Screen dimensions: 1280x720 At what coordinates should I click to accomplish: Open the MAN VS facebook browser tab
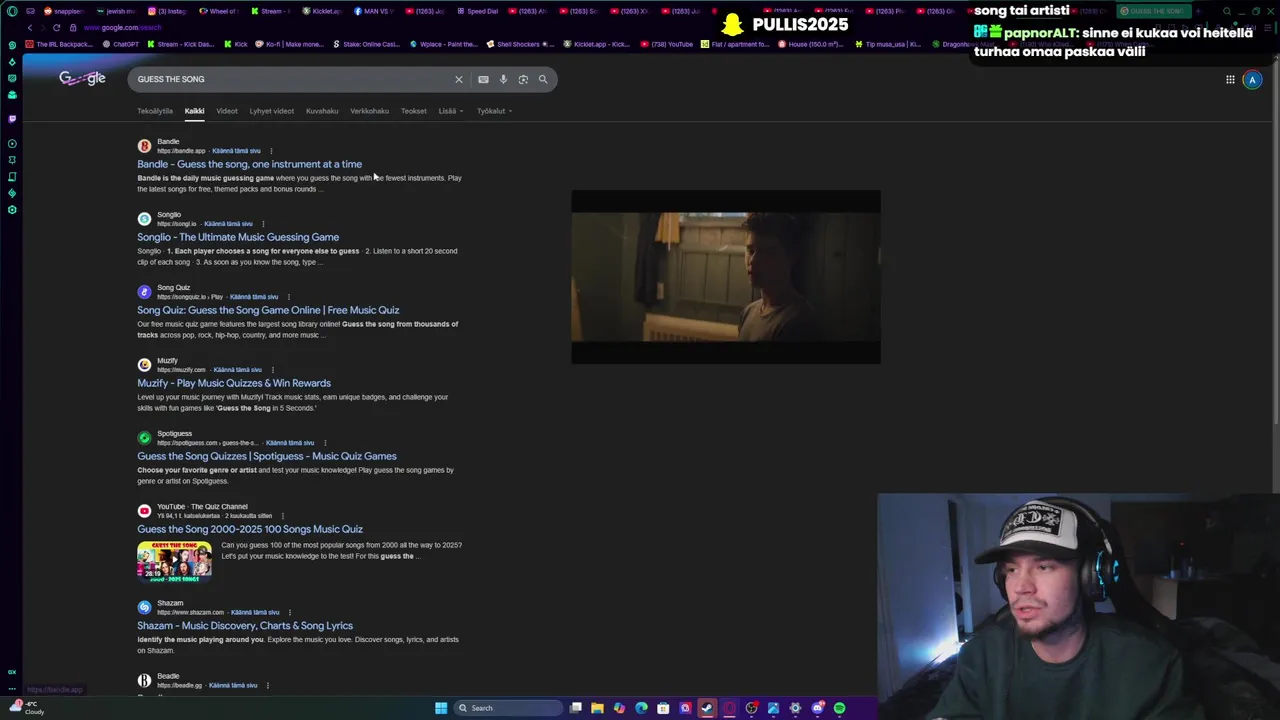[375, 11]
